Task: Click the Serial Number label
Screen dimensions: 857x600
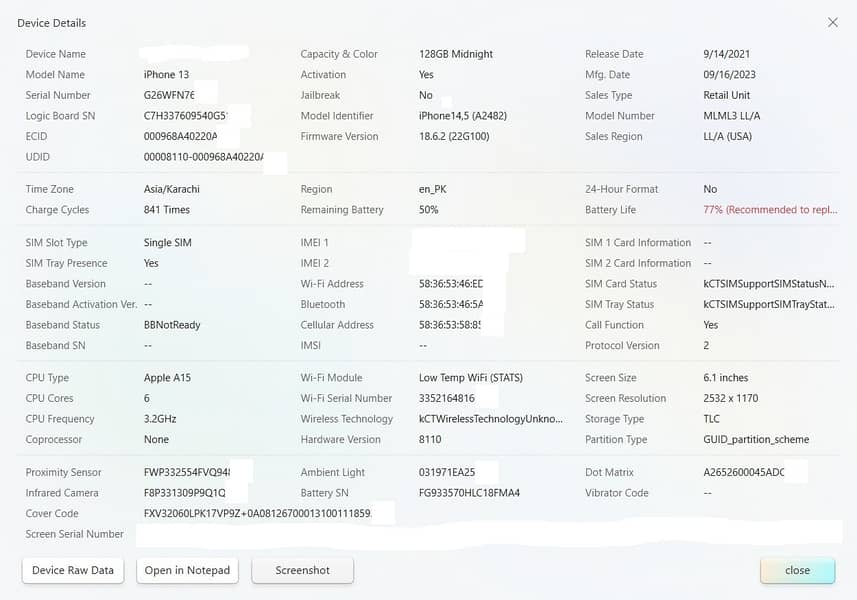Action: (x=58, y=95)
